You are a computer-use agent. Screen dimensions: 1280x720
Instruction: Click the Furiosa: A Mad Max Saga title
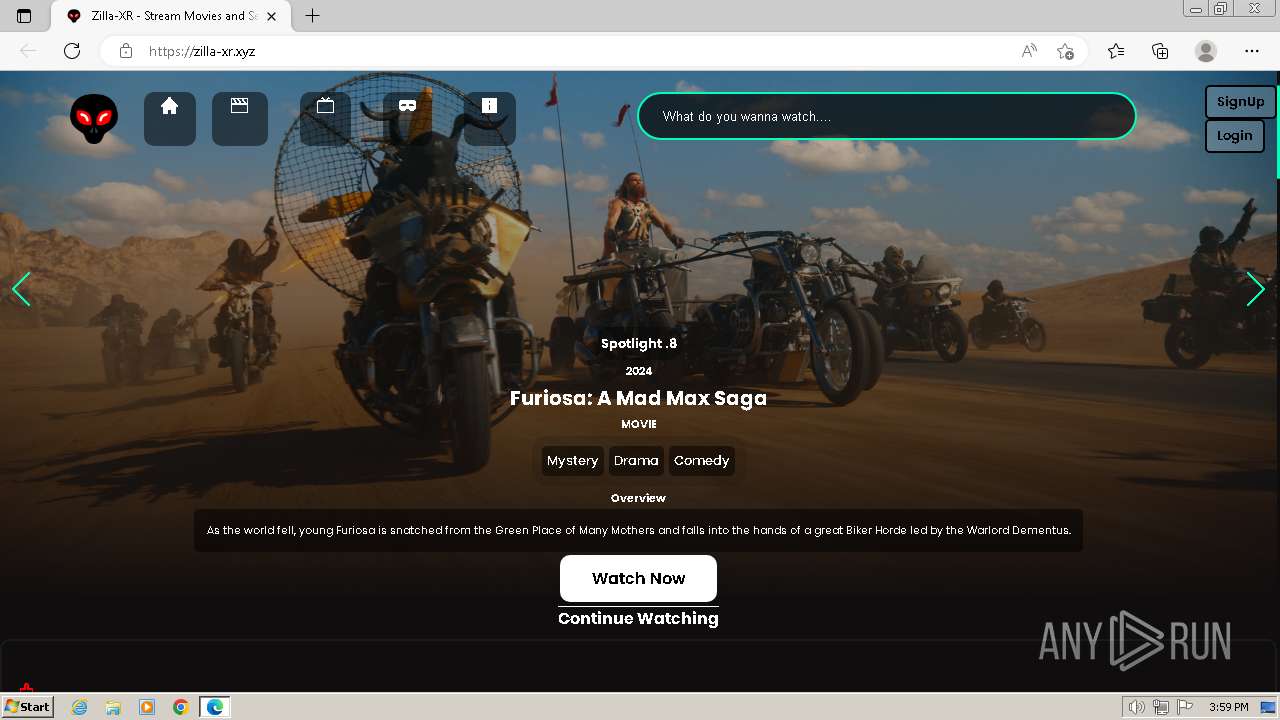(638, 398)
